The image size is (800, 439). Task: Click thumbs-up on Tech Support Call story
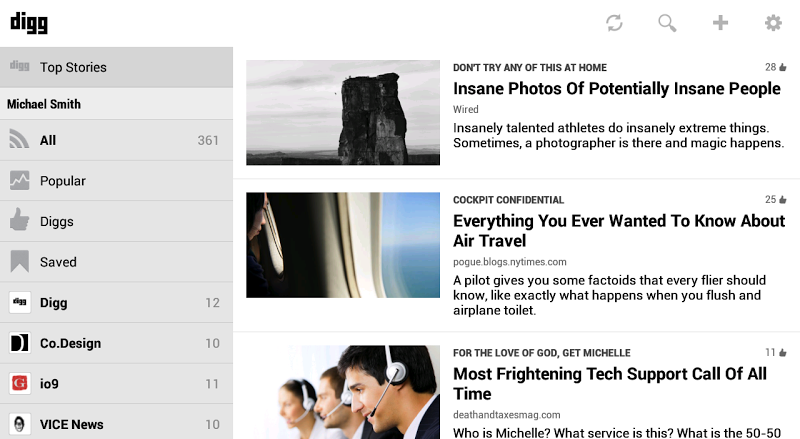(x=782, y=353)
